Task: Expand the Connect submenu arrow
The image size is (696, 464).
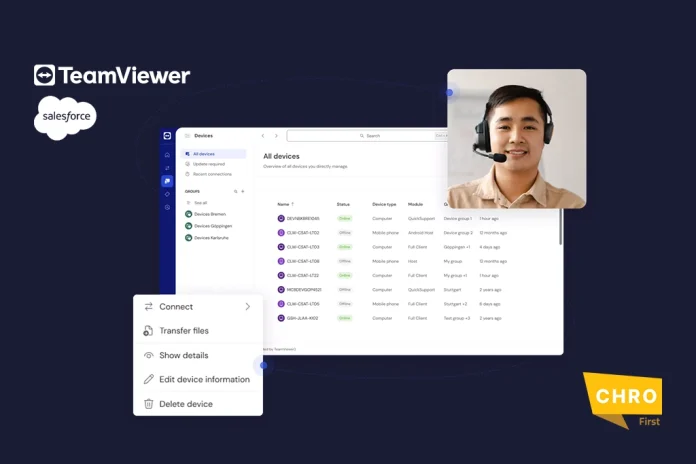Action: coord(247,307)
